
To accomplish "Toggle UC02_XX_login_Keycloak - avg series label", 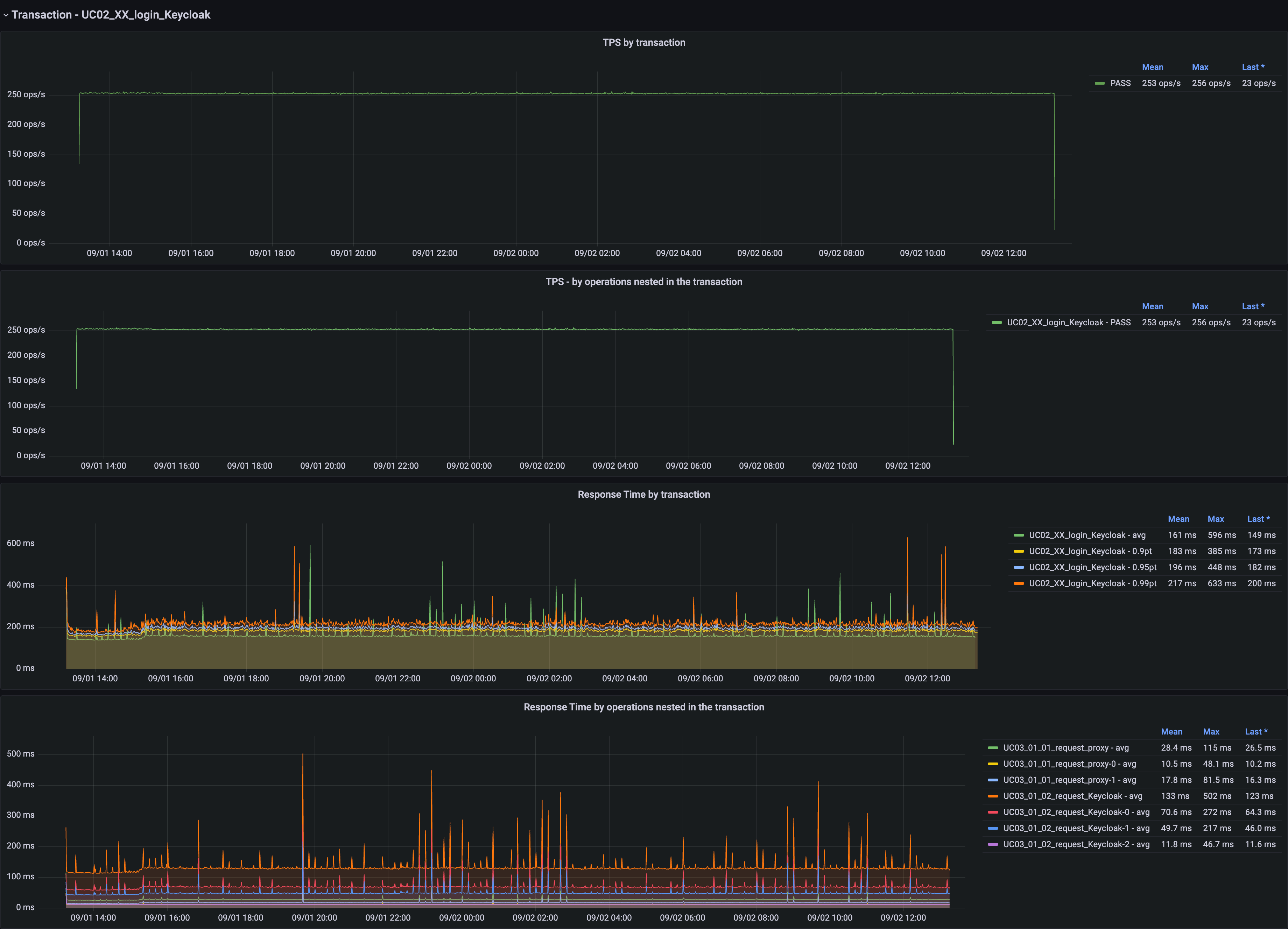I will point(1087,535).
